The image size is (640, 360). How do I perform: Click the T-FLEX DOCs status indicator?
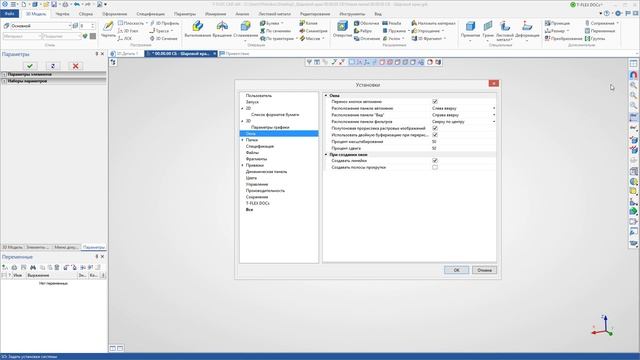point(586,4)
